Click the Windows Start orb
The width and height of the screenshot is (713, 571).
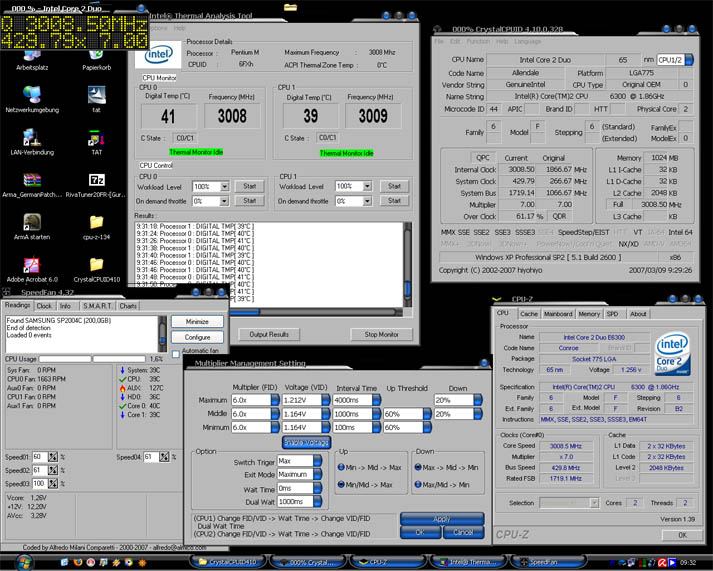coord(25,562)
